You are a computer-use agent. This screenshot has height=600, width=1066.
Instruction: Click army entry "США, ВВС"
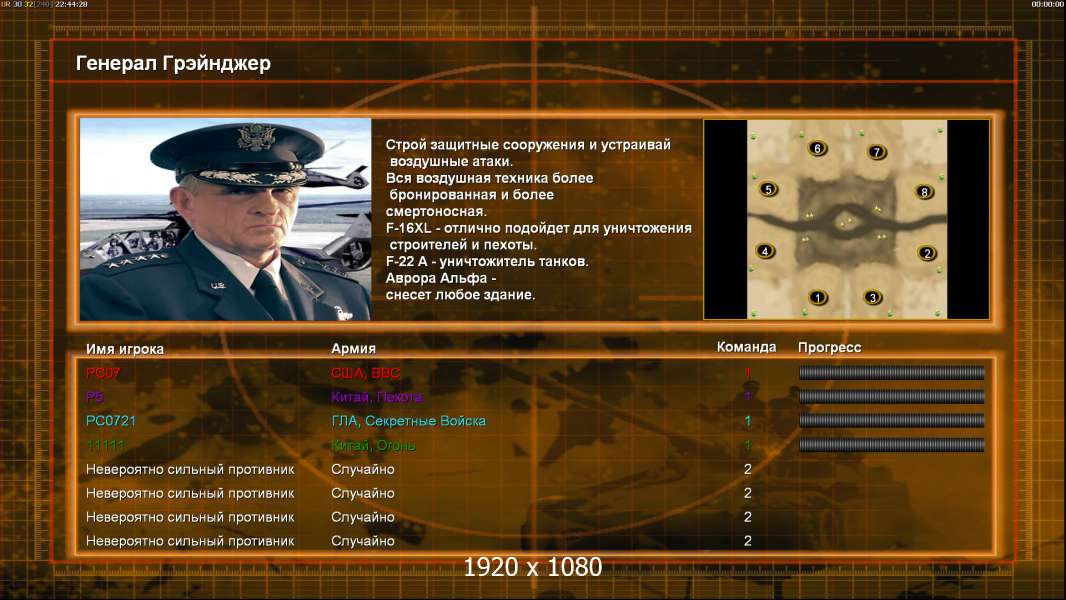pos(366,373)
